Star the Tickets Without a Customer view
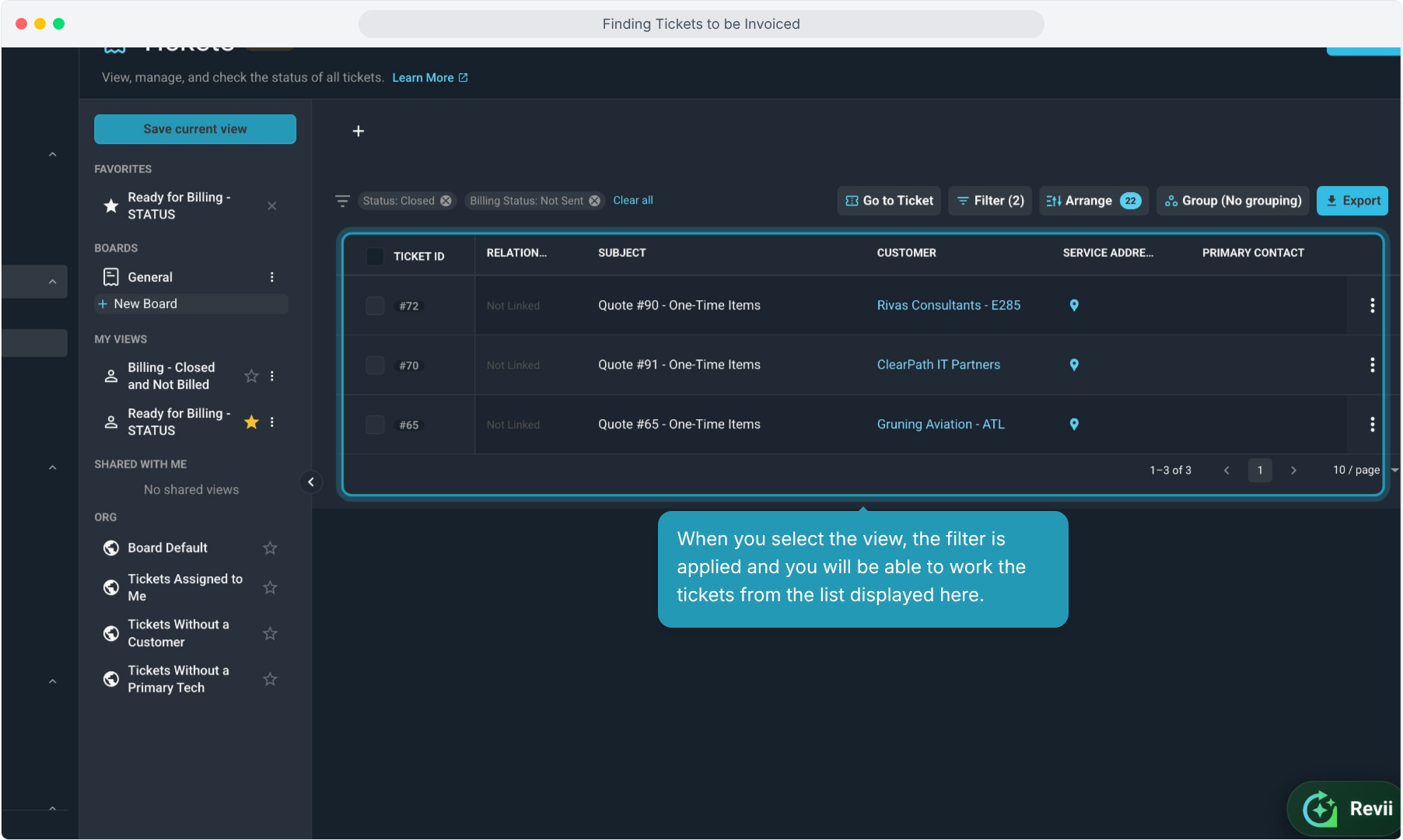 [x=270, y=634]
